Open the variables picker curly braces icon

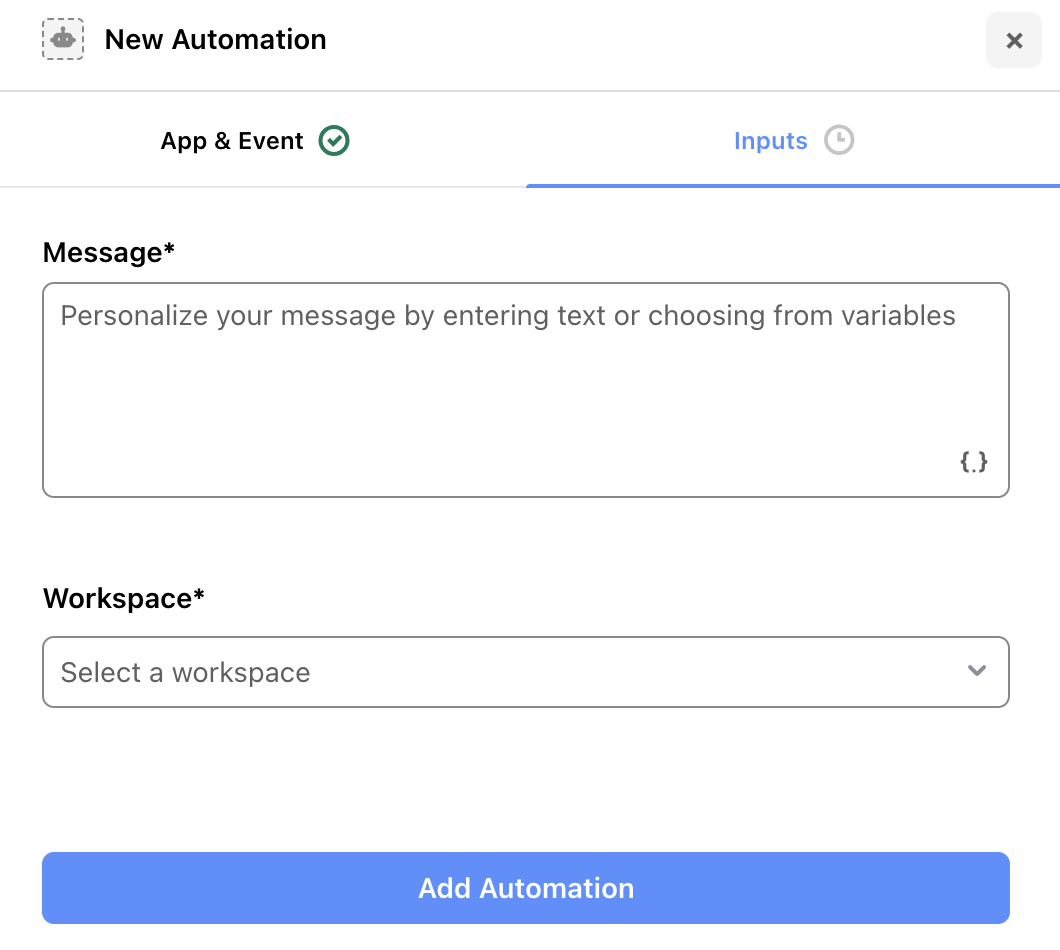tap(973, 462)
